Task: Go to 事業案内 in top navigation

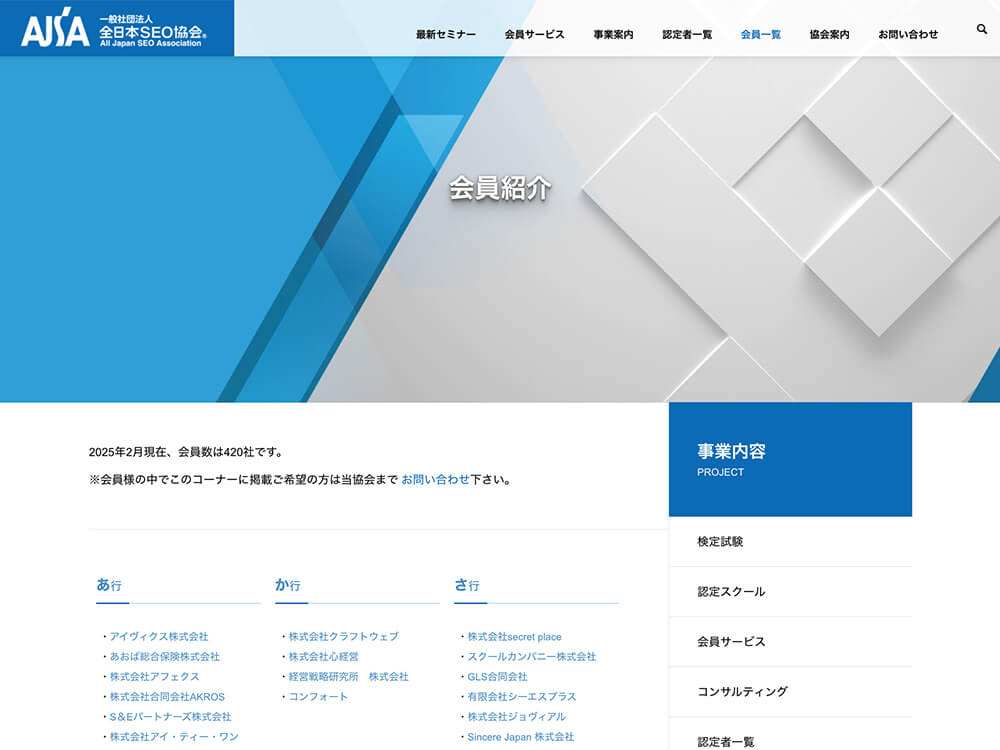Action: click(x=613, y=34)
